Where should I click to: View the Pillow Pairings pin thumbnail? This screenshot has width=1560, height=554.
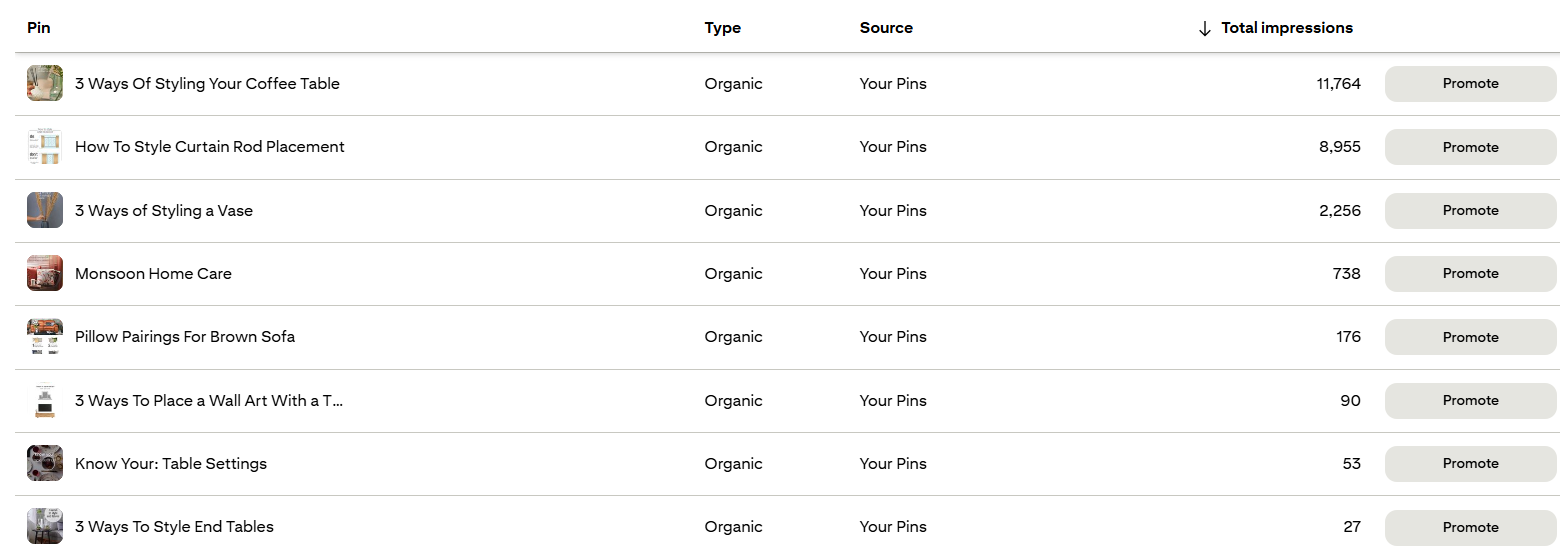[x=45, y=337]
